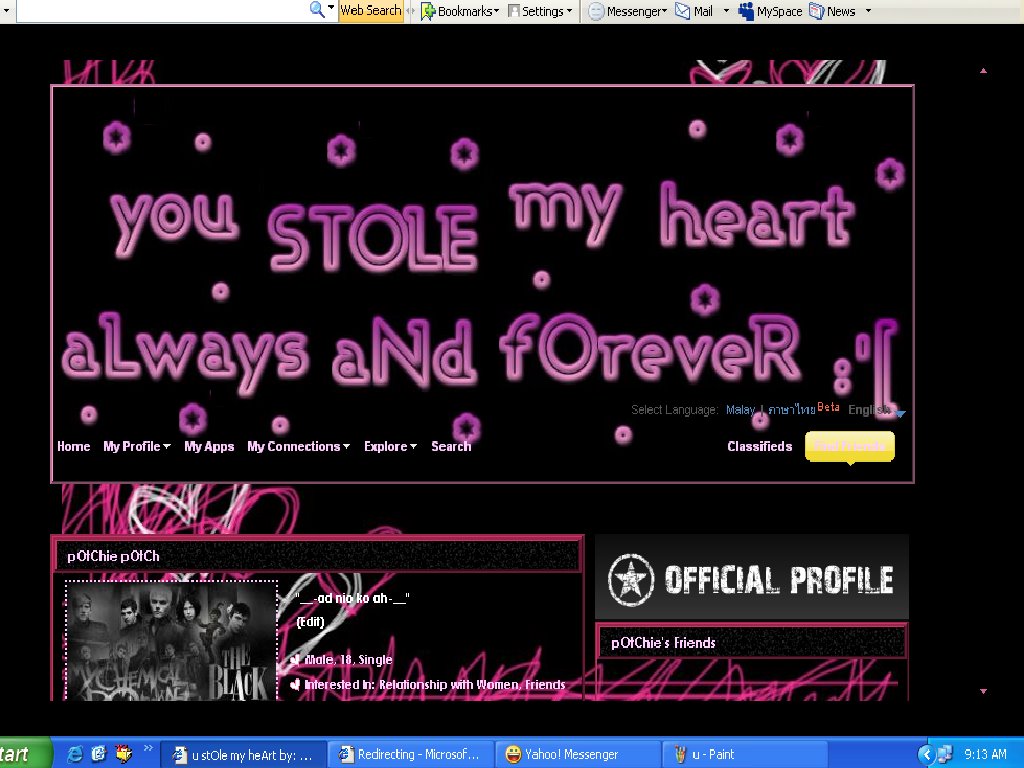Open My Apps in the navigation bar

click(x=209, y=447)
